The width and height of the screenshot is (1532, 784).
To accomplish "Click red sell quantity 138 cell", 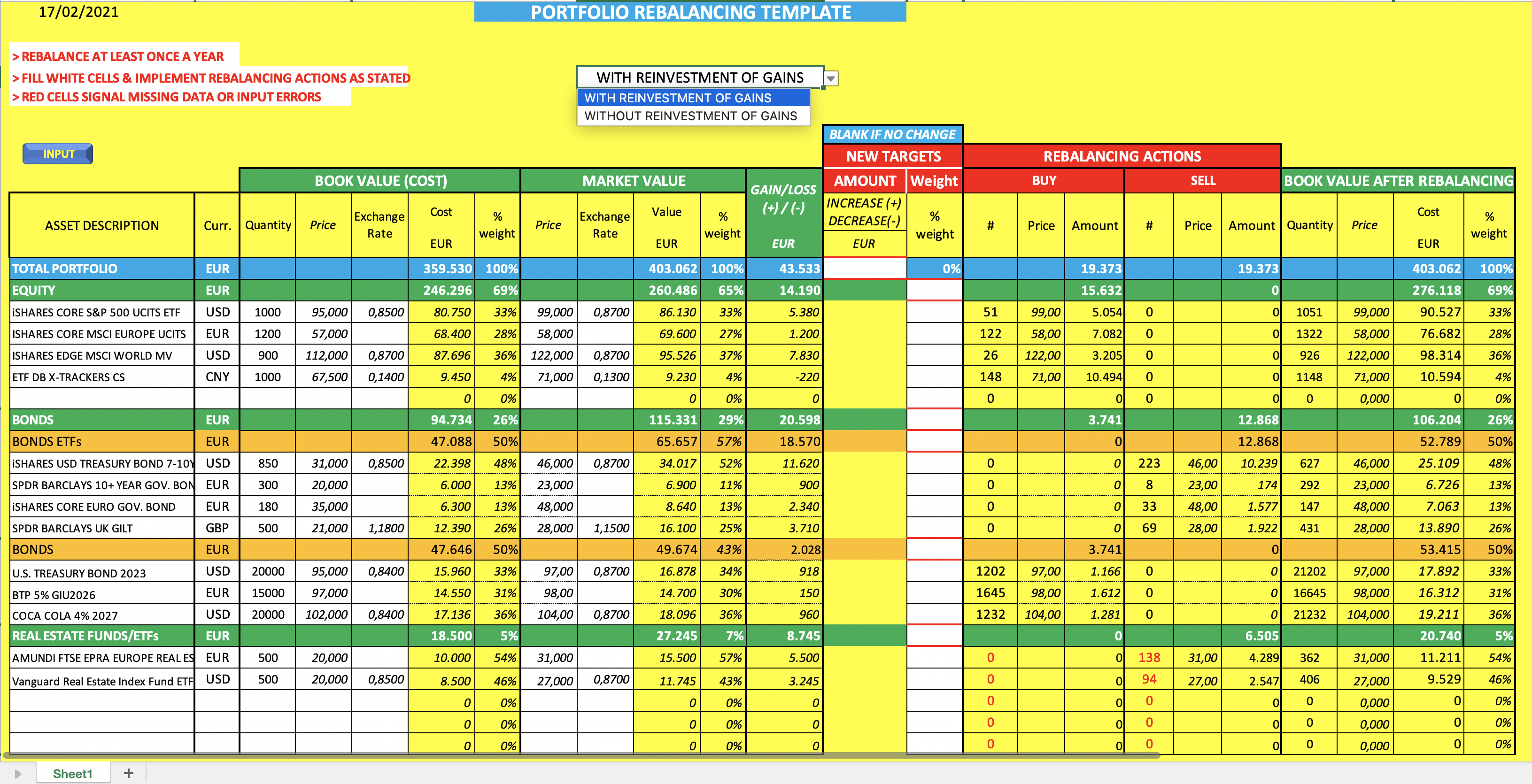I will 1149,657.
